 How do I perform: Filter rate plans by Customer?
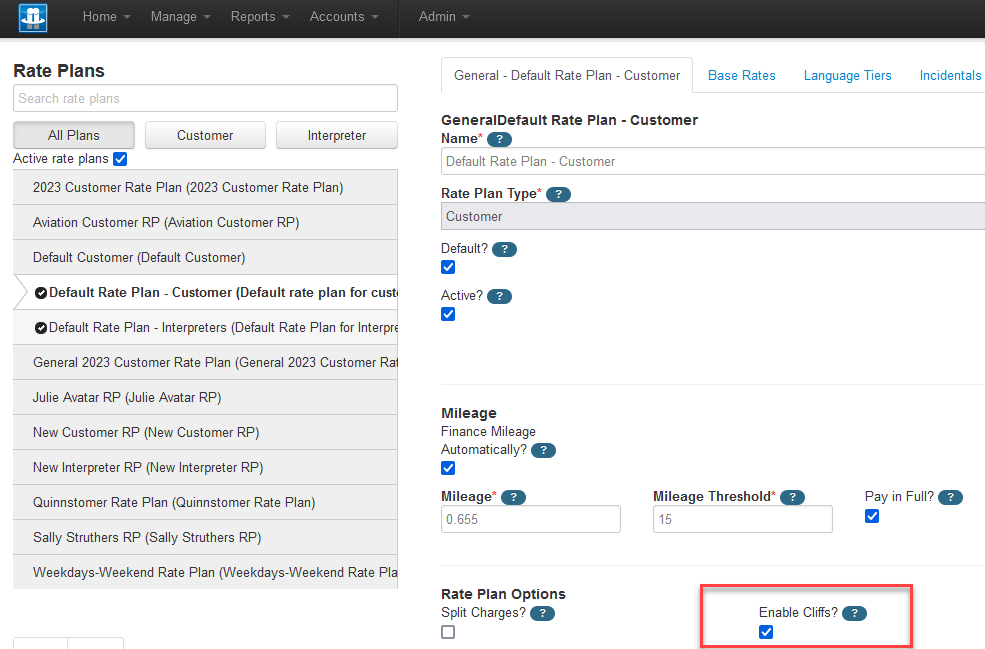(x=205, y=135)
